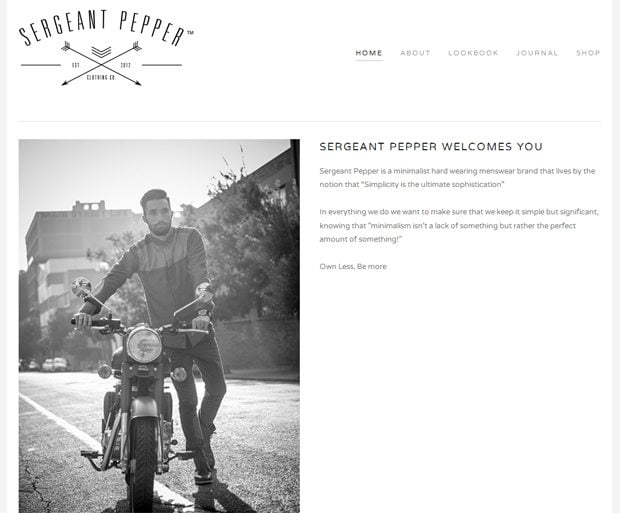This screenshot has height=513, width=620.
Task: Click the stacked chevrons symbol in logo
Action: (101, 51)
